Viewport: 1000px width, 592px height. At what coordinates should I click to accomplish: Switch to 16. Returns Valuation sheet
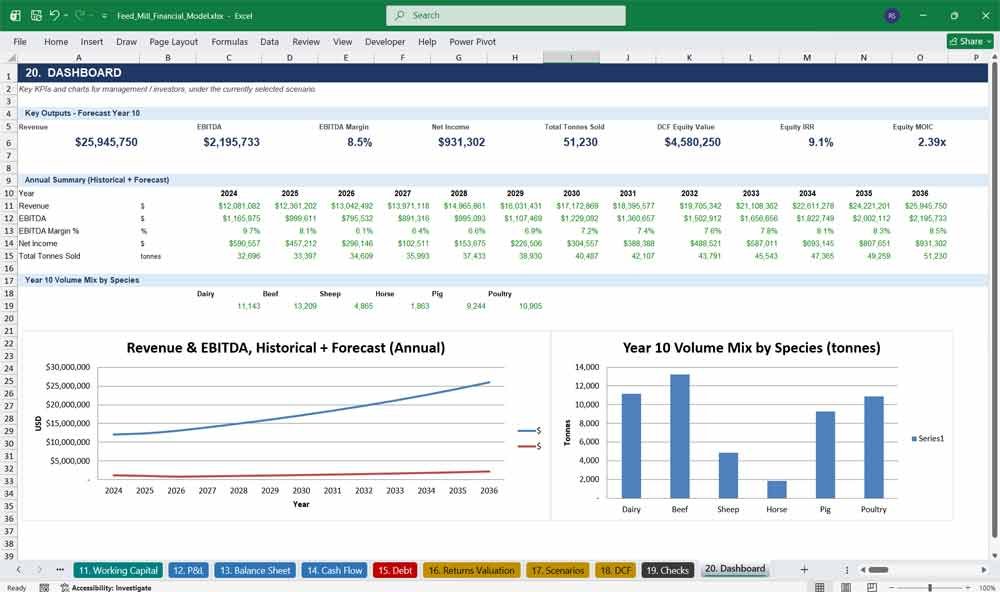point(471,570)
